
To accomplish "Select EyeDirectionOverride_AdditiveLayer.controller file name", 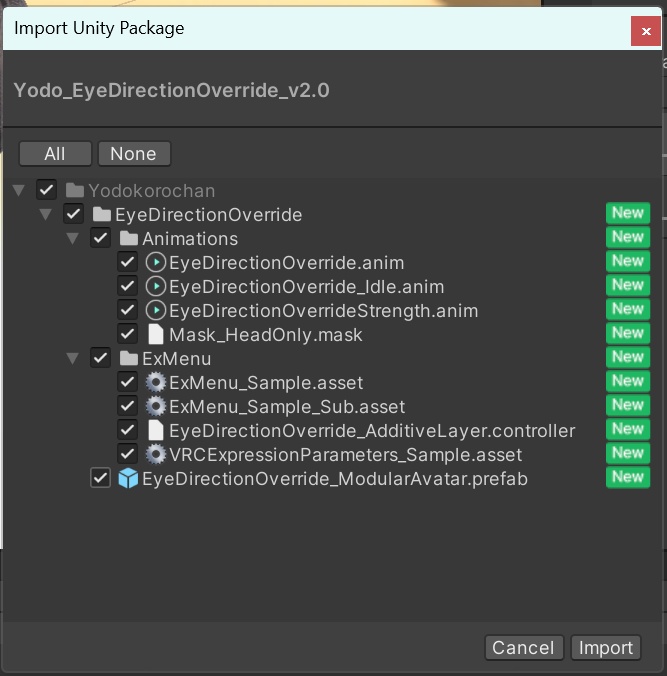I will click(372, 431).
